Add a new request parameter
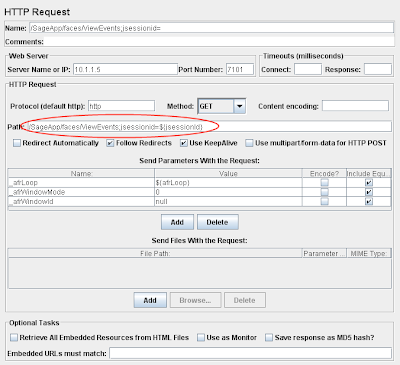The height and width of the screenshot is (365, 400). 177,222
